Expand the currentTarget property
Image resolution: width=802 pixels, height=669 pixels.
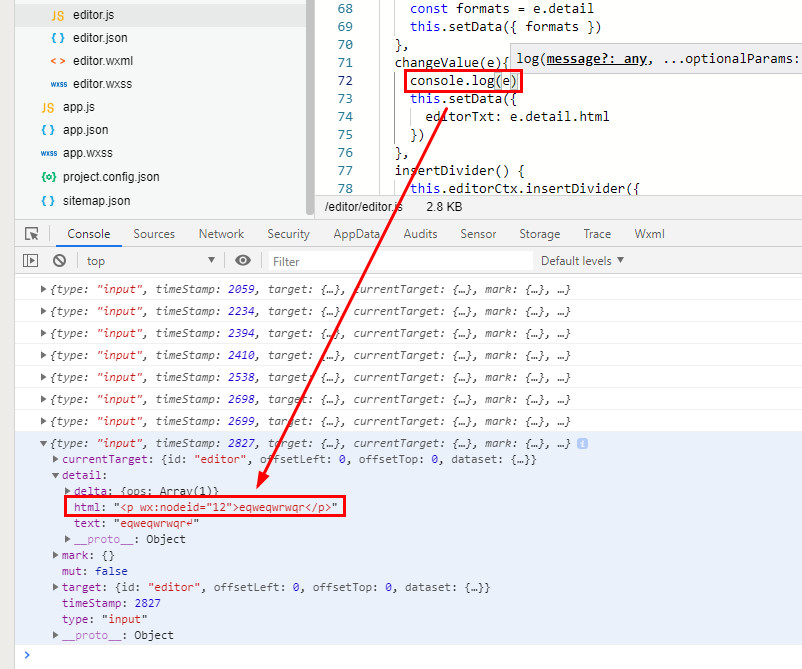click(x=56, y=459)
